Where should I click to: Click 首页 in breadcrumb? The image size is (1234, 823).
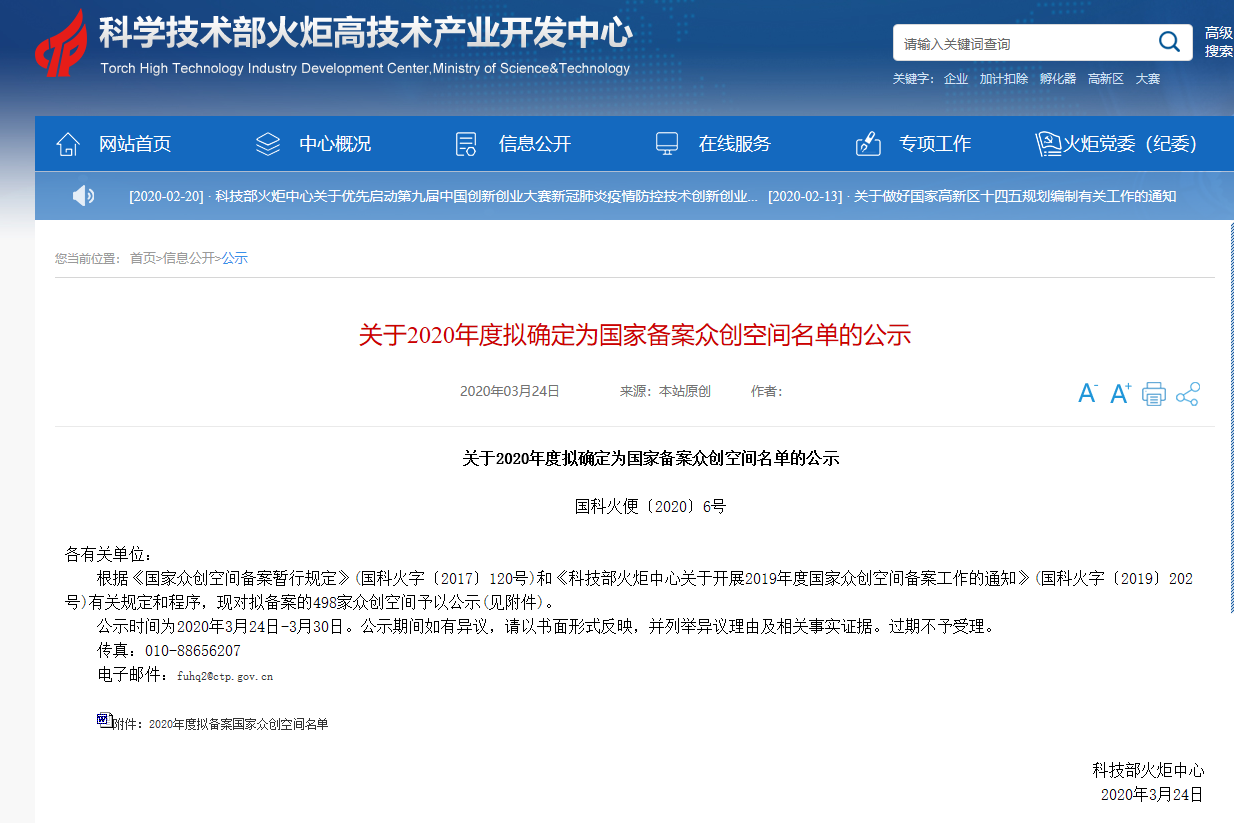coord(143,258)
